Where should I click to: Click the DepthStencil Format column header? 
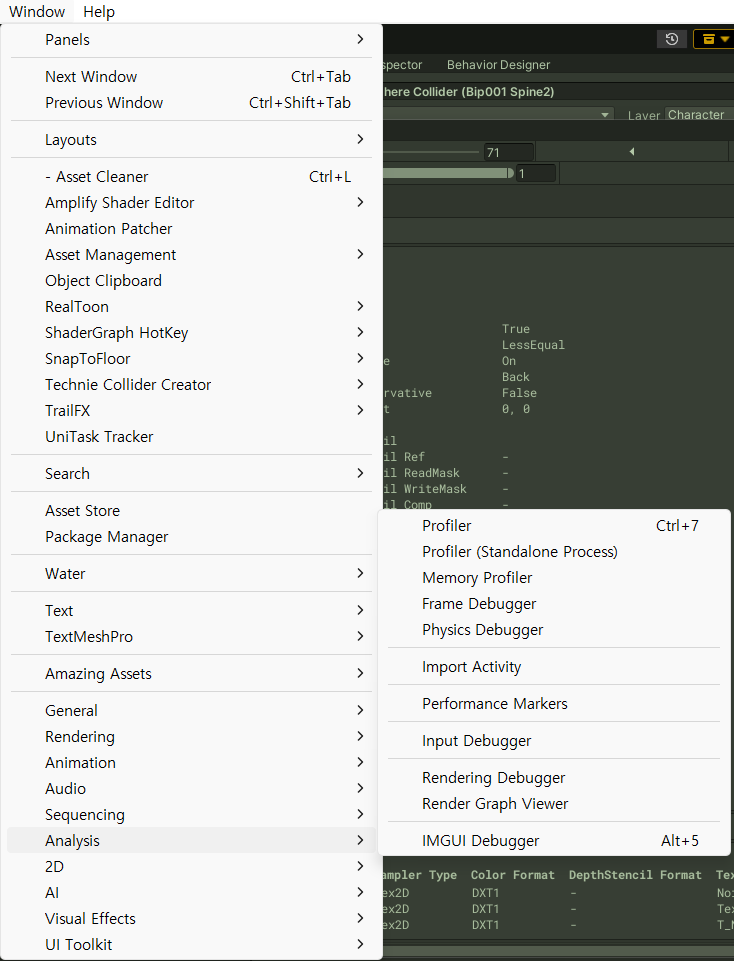(x=635, y=875)
